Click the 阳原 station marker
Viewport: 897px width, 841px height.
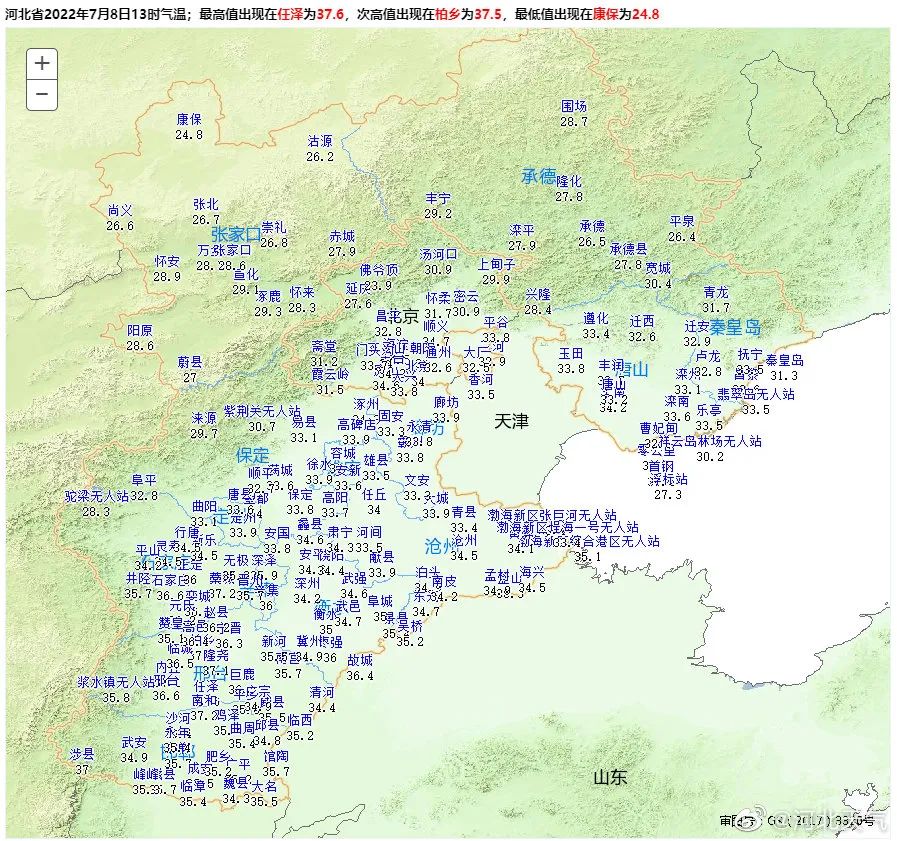pyautogui.click(x=140, y=337)
